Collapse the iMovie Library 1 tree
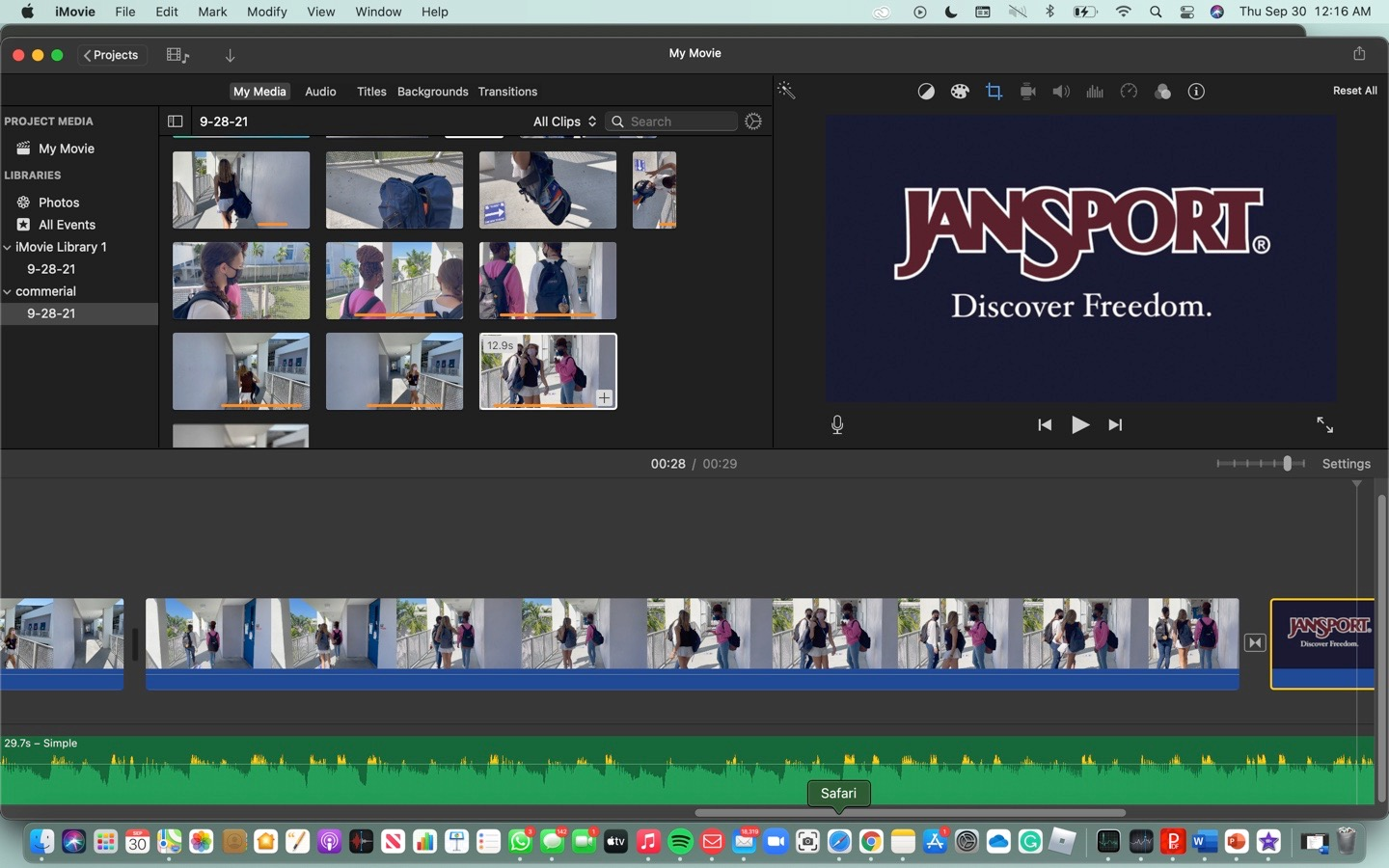The height and width of the screenshot is (868, 1389). (x=7, y=247)
